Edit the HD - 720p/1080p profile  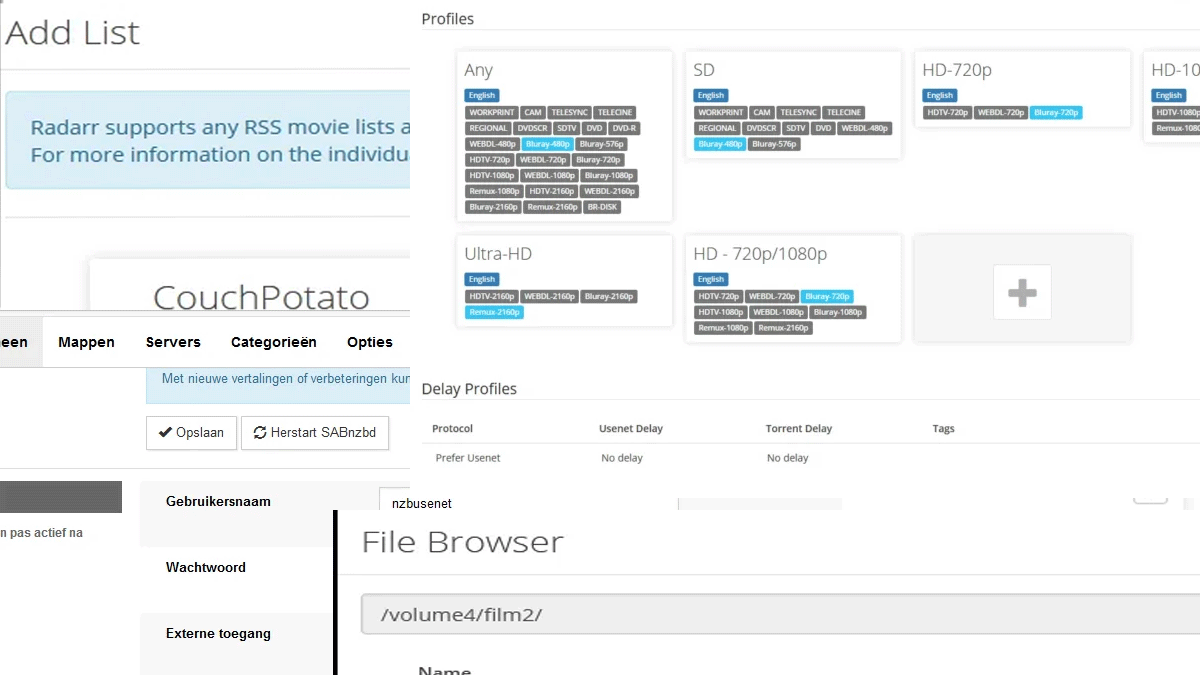760,254
